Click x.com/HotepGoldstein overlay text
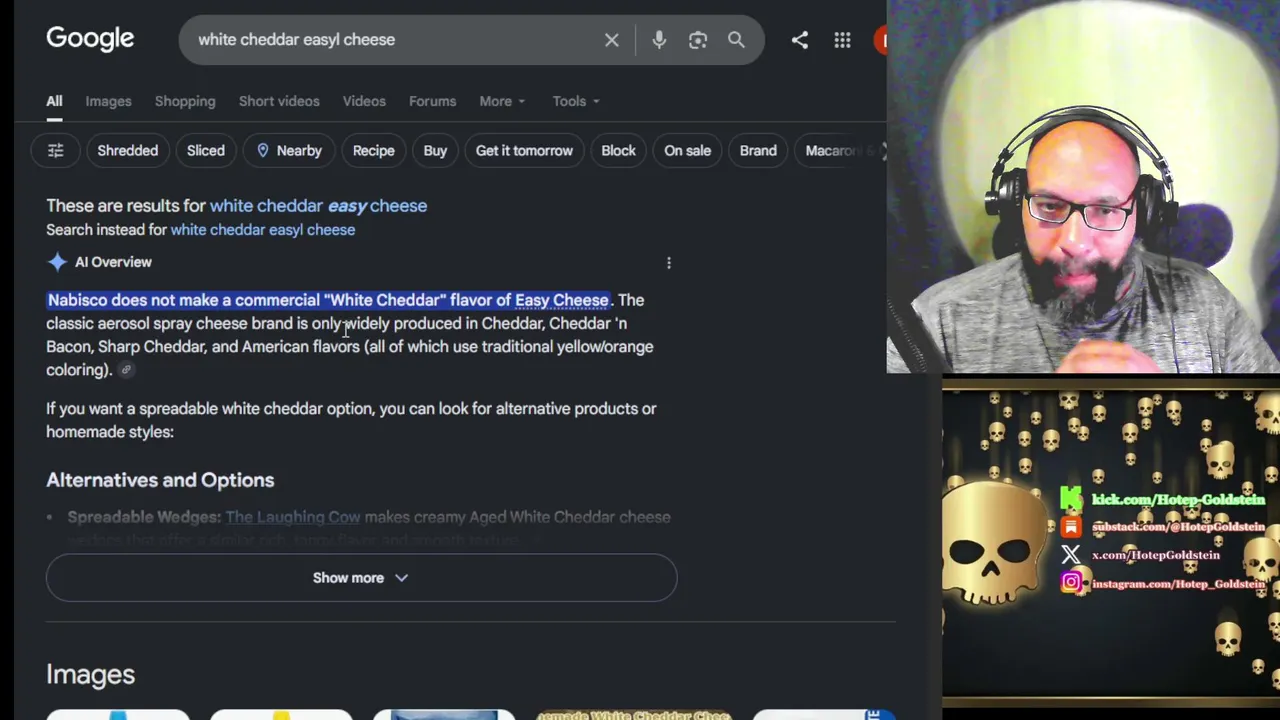The height and width of the screenshot is (720, 1280). coord(1156,554)
